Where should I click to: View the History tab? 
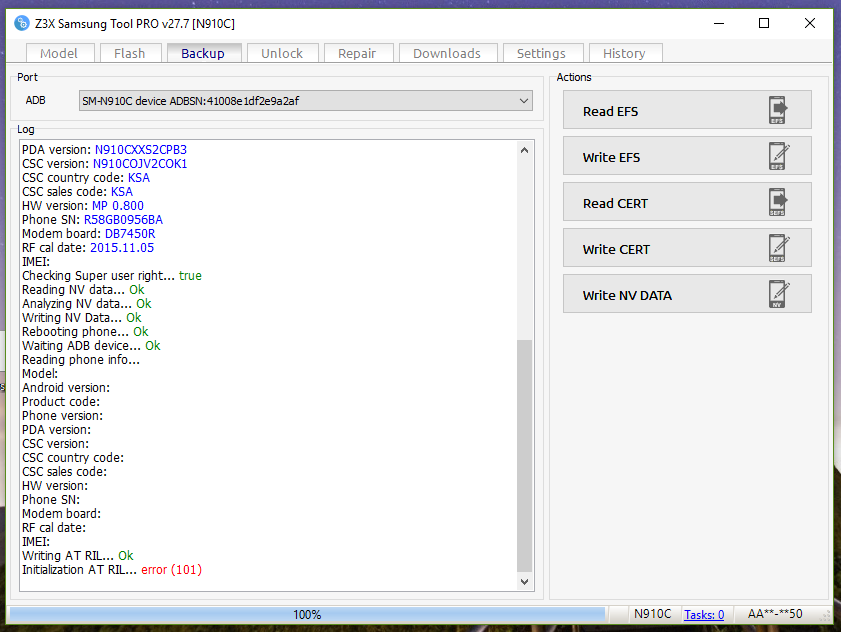624,53
